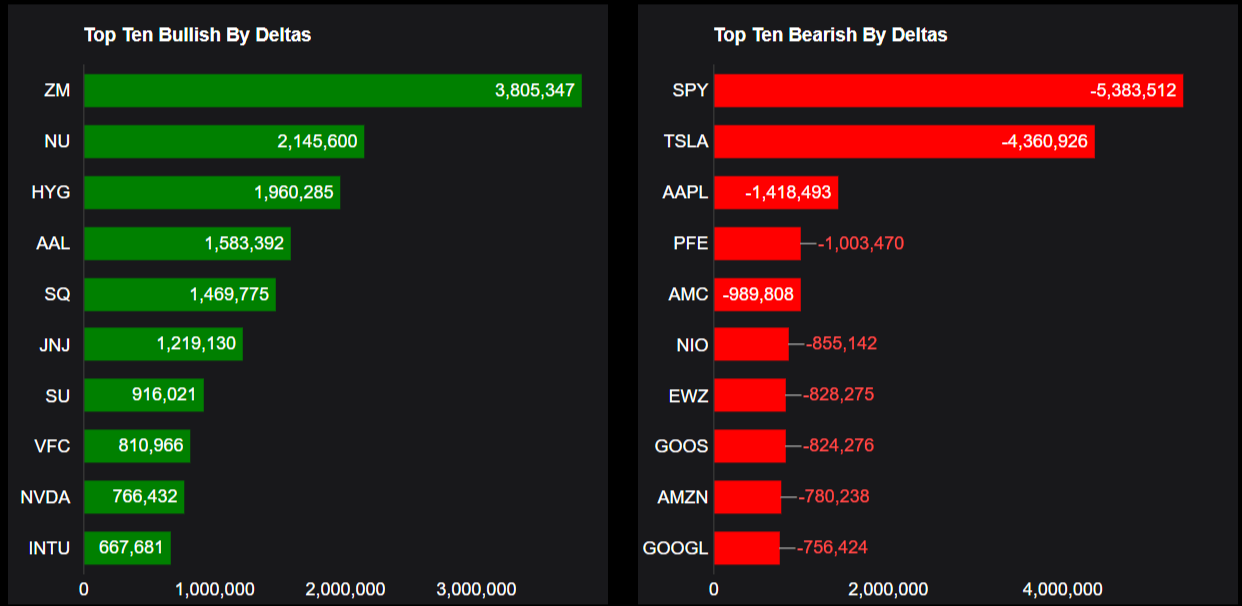Click the "Top Ten Bullish By Deltas" title

point(197,35)
